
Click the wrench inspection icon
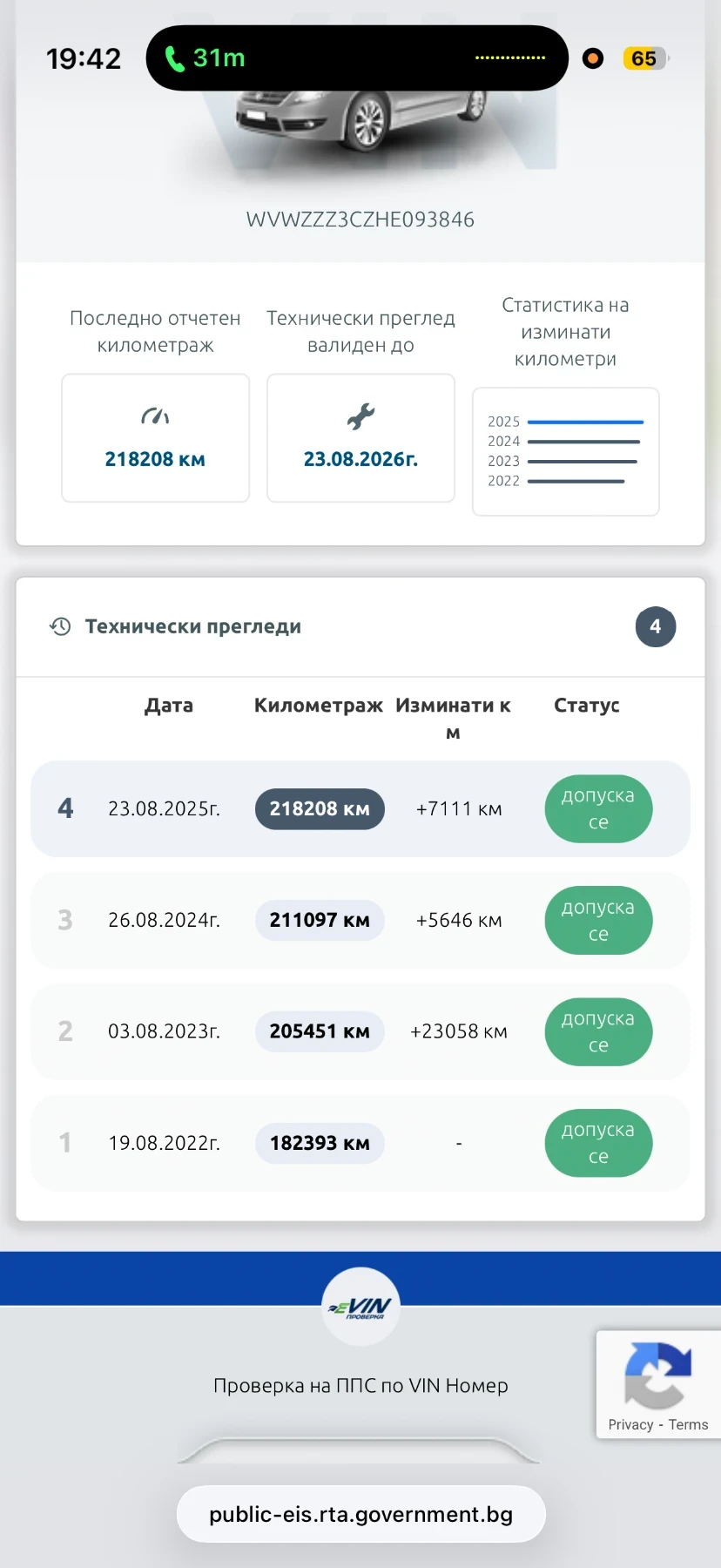coord(360,416)
